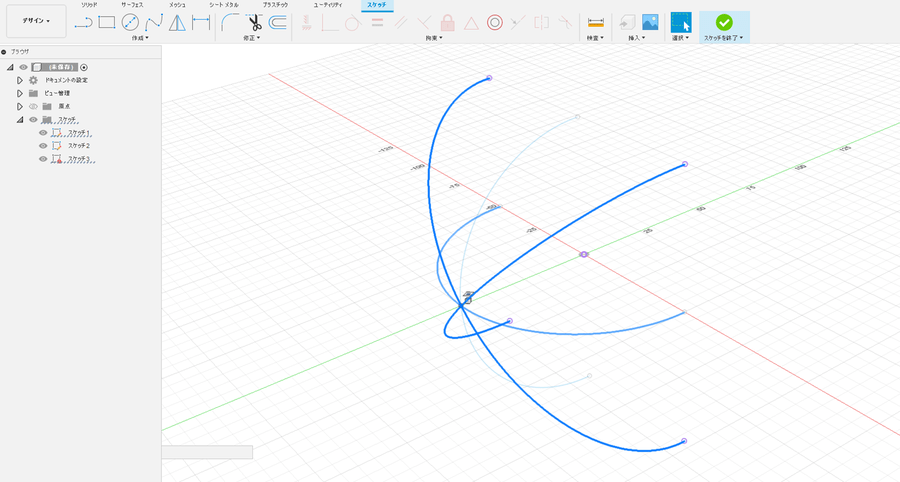This screenshot has height=482, width=900.
Task: Expand the 原点 tree node
Action: click(x=20, y=106)
